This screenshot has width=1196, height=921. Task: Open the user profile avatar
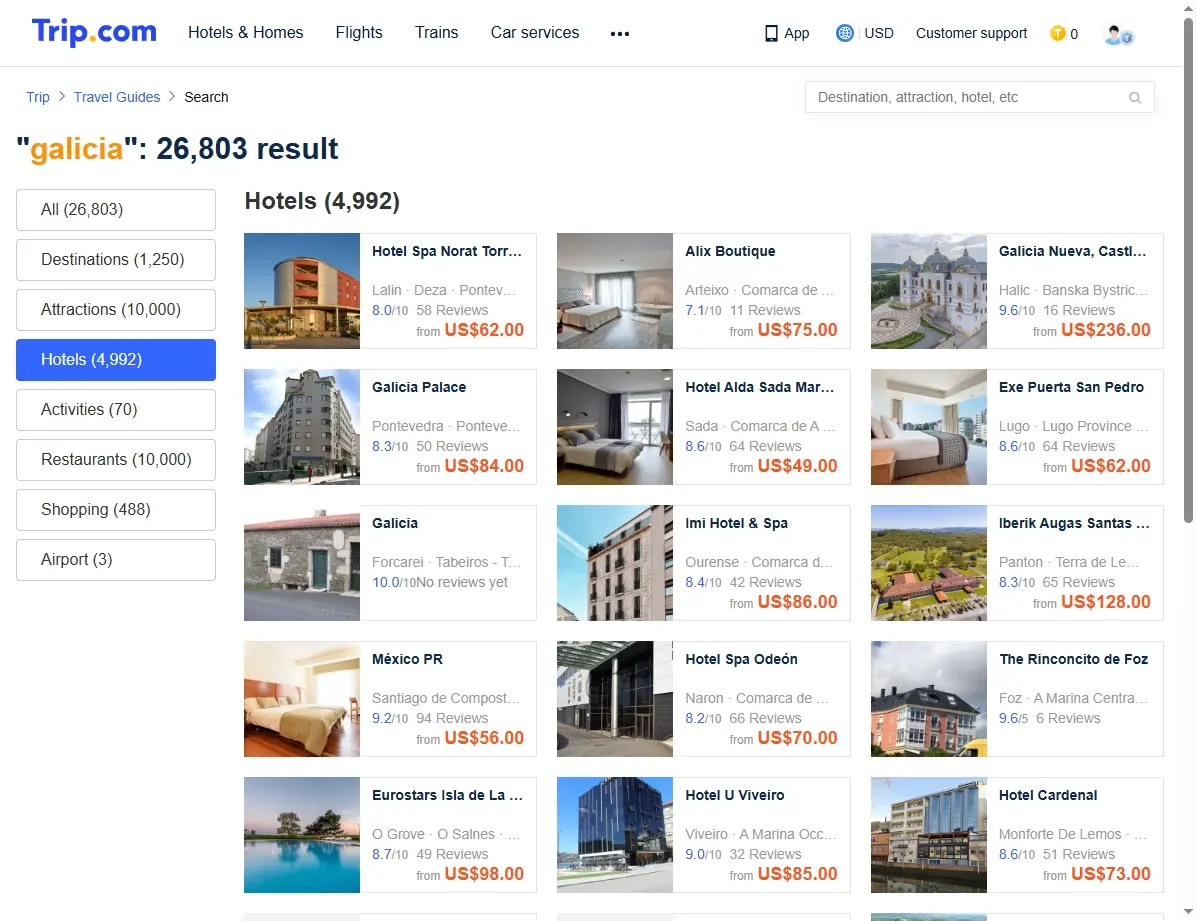tap(1118, 34)
